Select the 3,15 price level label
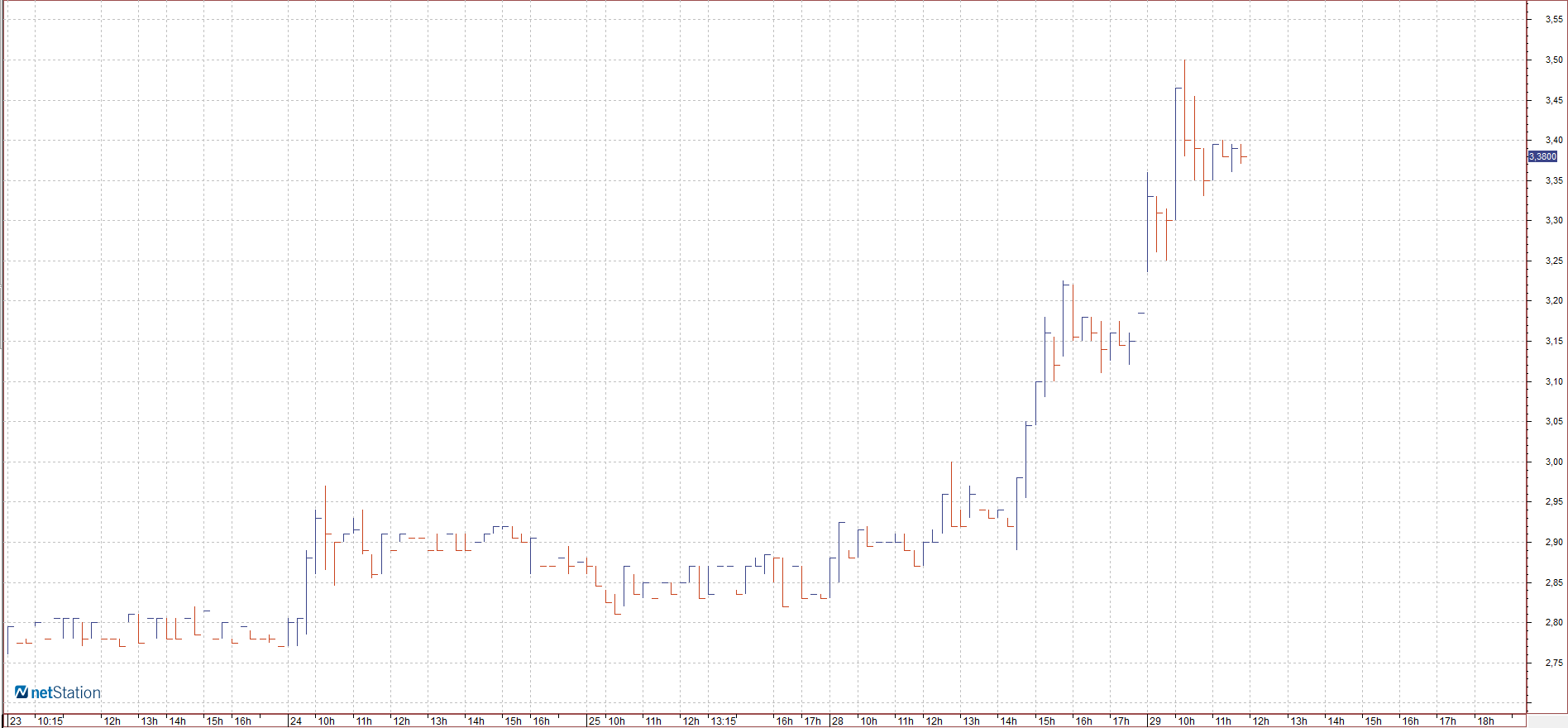This screenshot has height=728, width=1568. (1554, 341)
